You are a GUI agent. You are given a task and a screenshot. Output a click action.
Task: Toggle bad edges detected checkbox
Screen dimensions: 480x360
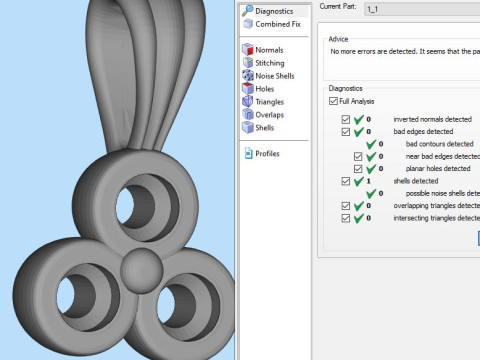(x=346, y=132)
